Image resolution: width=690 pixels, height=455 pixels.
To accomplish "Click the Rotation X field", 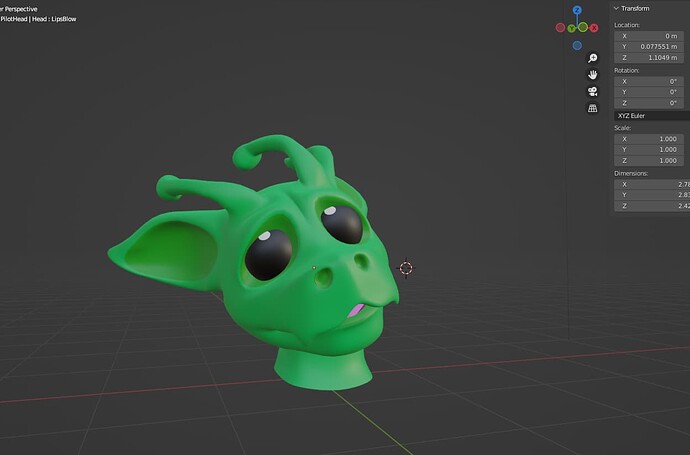I will 649,81.
